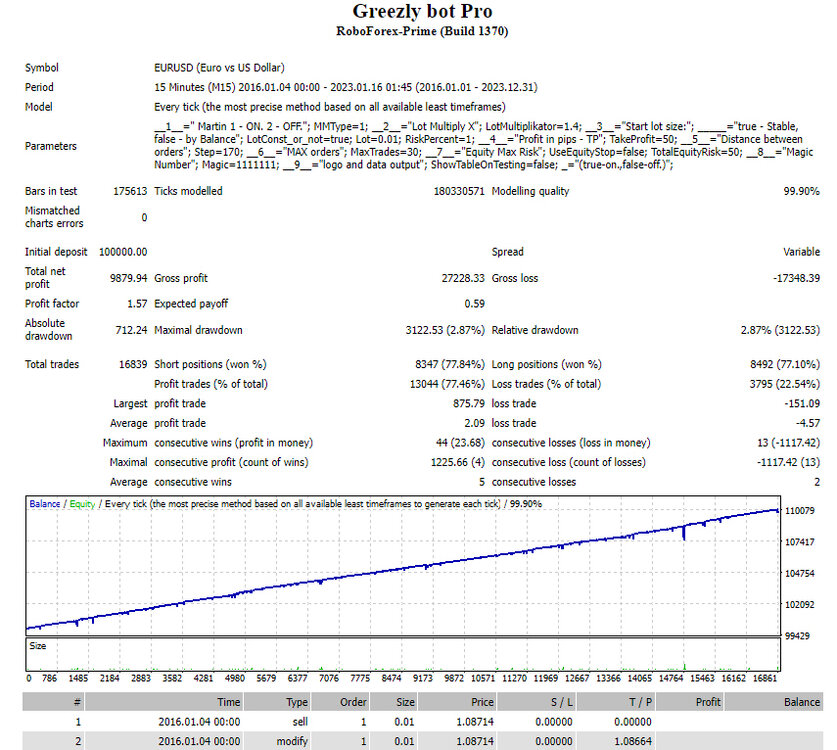The width and height of the screenshot is (837, 750).
Task: Click the absolute drawdown value 712.24
Action: point(131,330)
